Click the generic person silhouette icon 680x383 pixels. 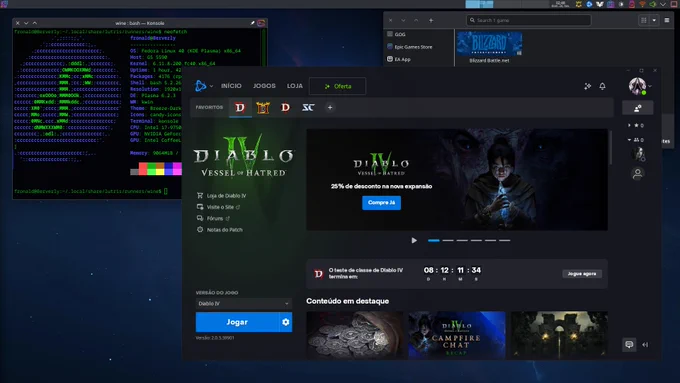click(638, 174)
